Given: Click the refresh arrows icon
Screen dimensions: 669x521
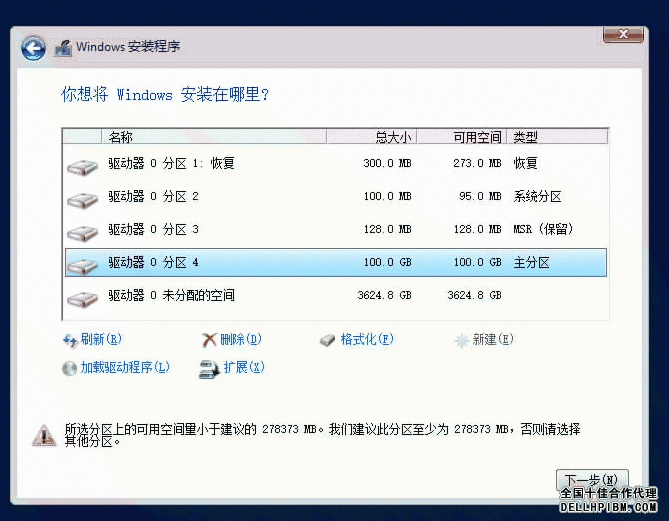Looking at the screenshot, I should click(x=70, y=341).
